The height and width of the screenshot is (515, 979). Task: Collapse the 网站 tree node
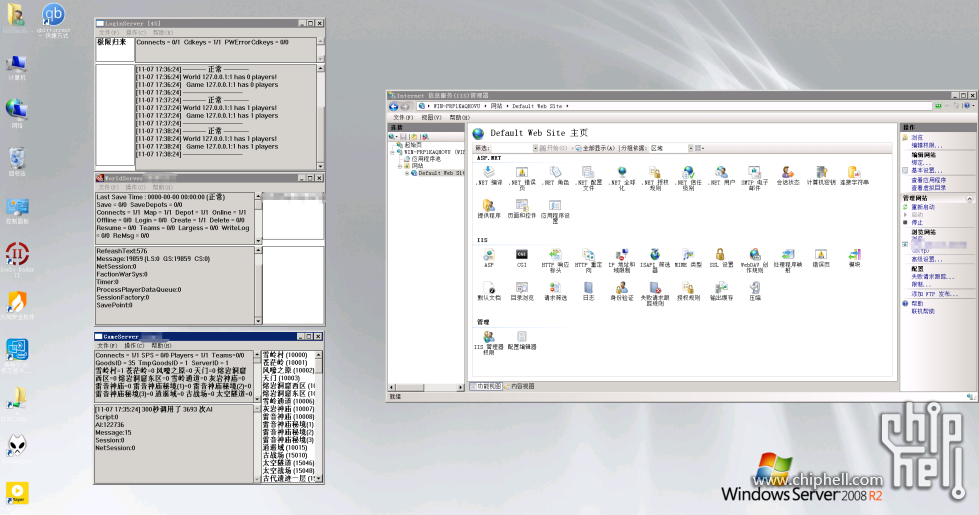coord(399,165)
